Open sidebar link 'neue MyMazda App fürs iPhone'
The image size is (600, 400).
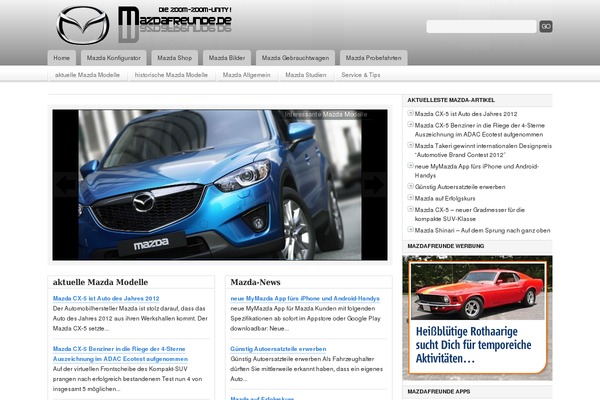pyautogui.click(x=477, y=171)
